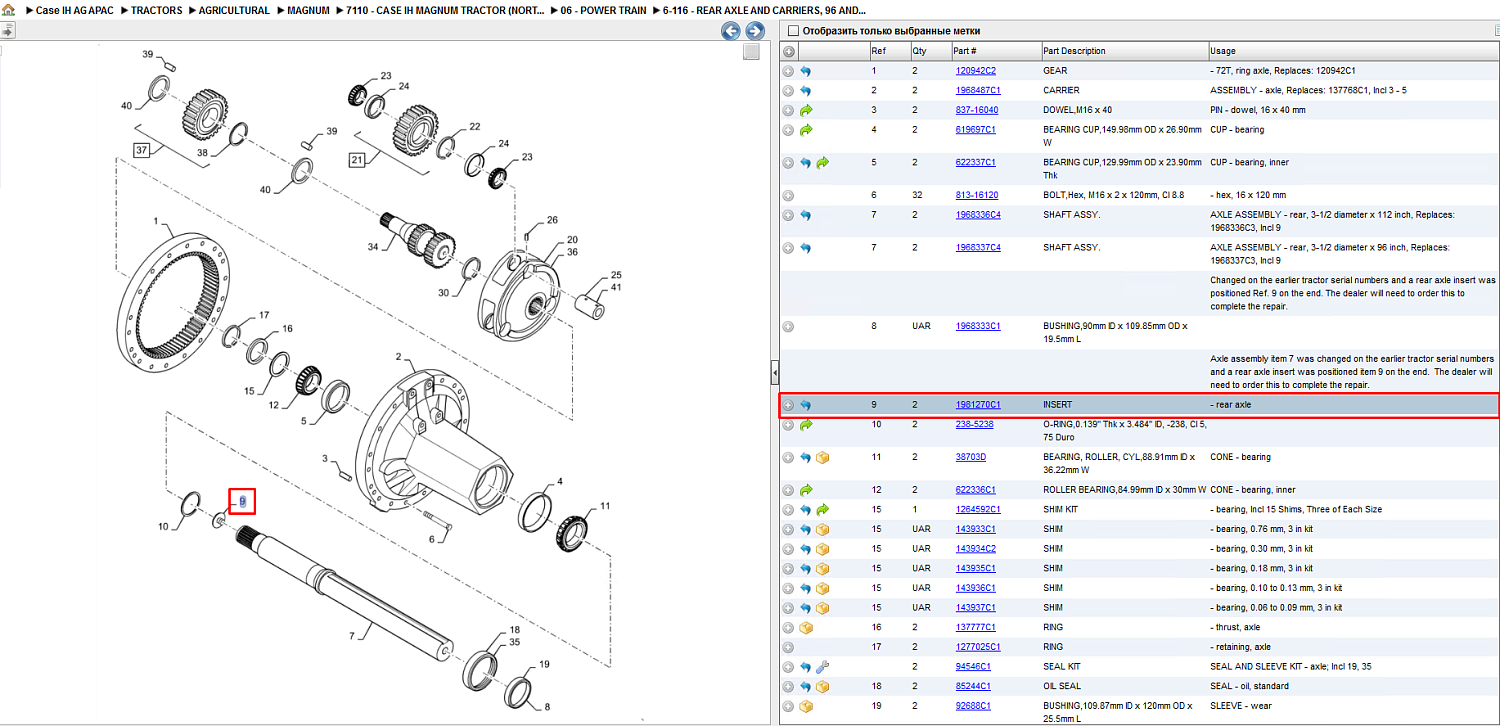Select boxed callout 21 in the diagram
This screenshot has height=726, width=1500.
point(357,159)
